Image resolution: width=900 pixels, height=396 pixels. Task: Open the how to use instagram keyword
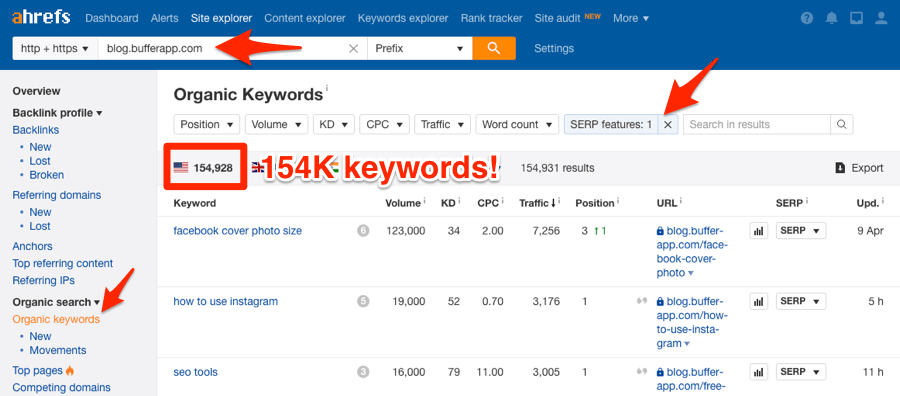point(226,301)
